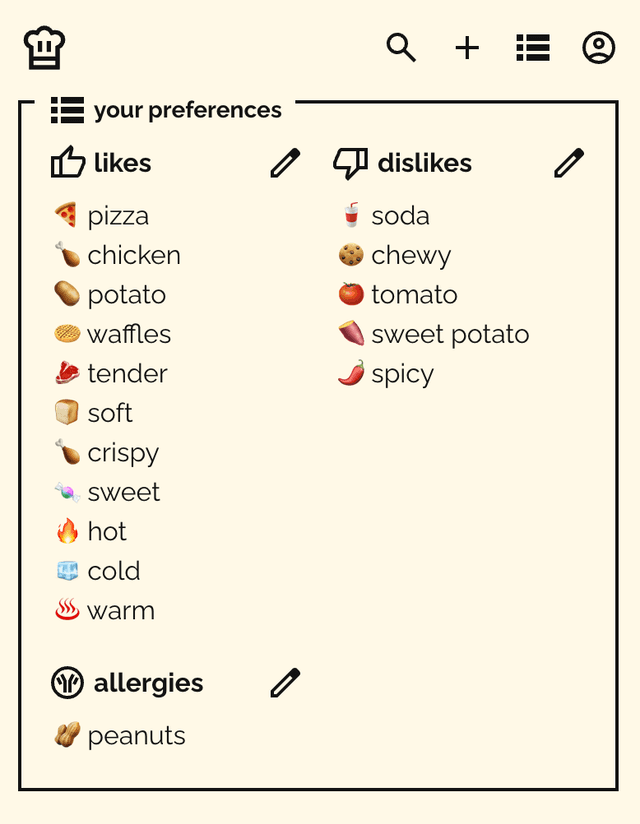Click the your preferences heading
The image size is (640, 824).
166,110
